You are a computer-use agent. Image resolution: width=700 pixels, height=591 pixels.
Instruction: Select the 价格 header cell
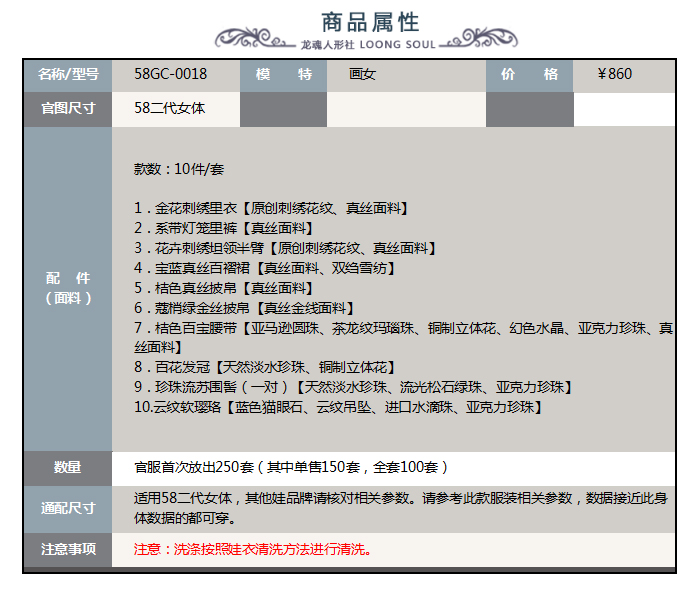(x=529, y=74)
